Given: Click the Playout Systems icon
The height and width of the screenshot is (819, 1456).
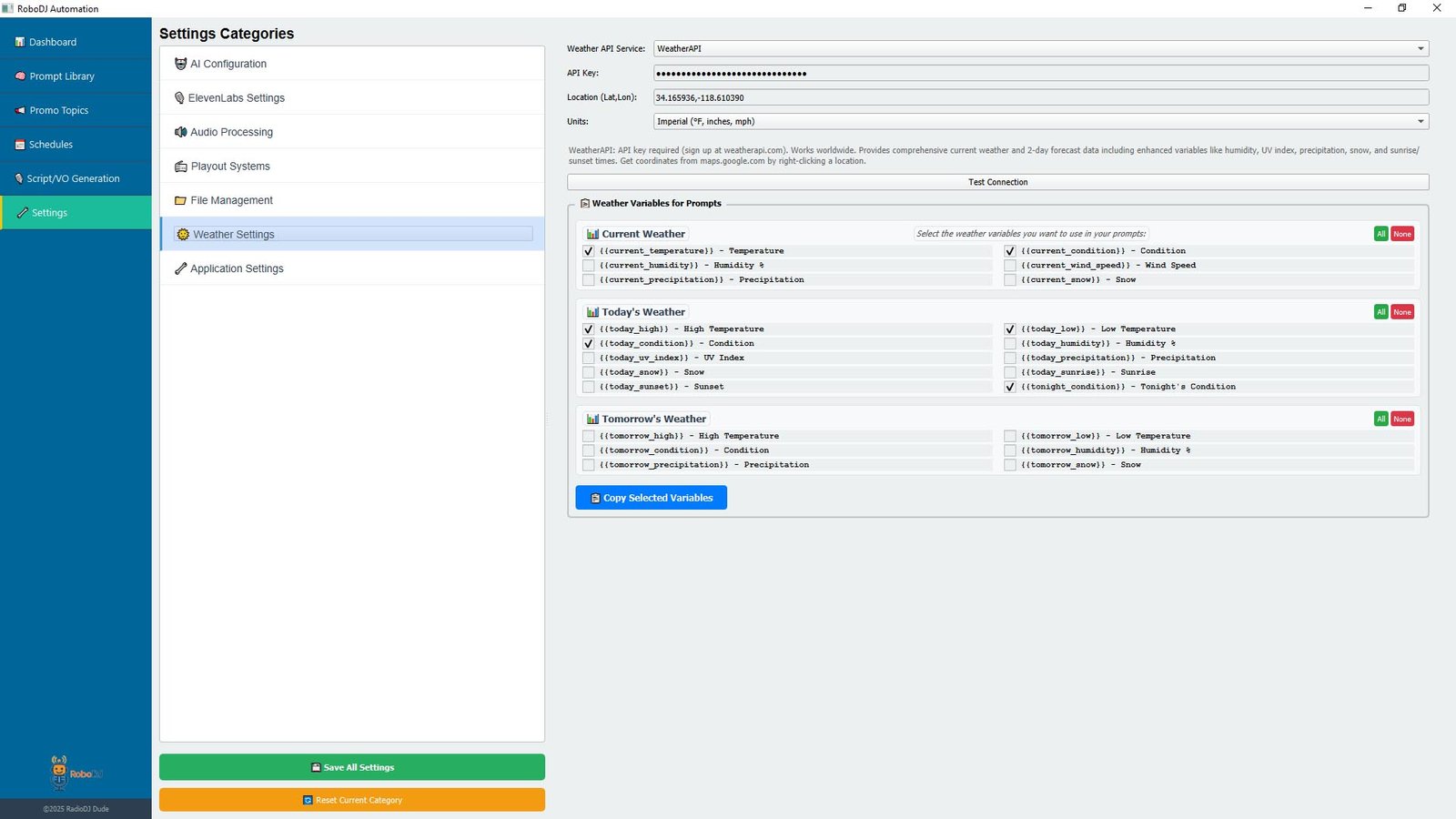Looking at the screenshot, I should pyautogui.click(x=180, y=167).
